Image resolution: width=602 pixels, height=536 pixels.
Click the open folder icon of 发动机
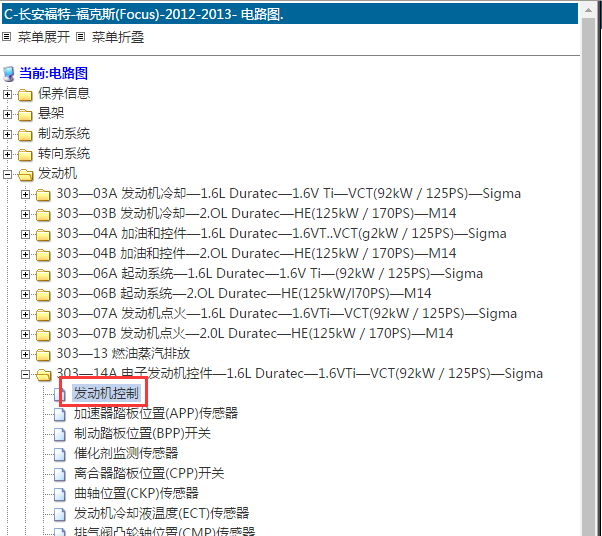25,175
